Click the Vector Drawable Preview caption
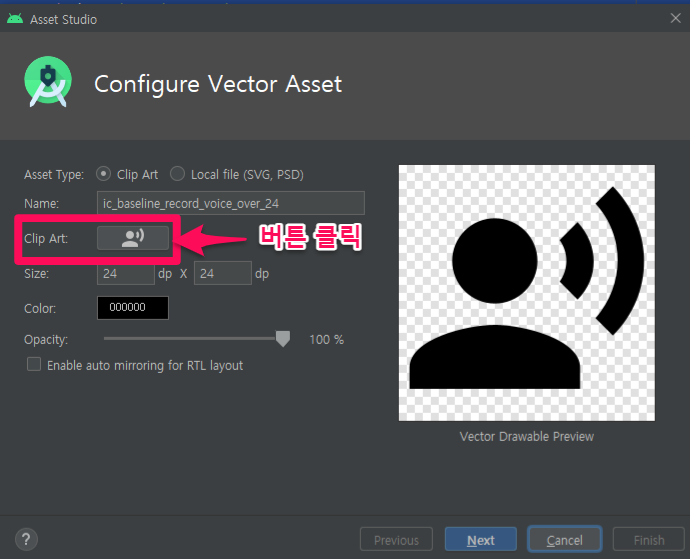The image size is (690, 559). tap(527, 436)
